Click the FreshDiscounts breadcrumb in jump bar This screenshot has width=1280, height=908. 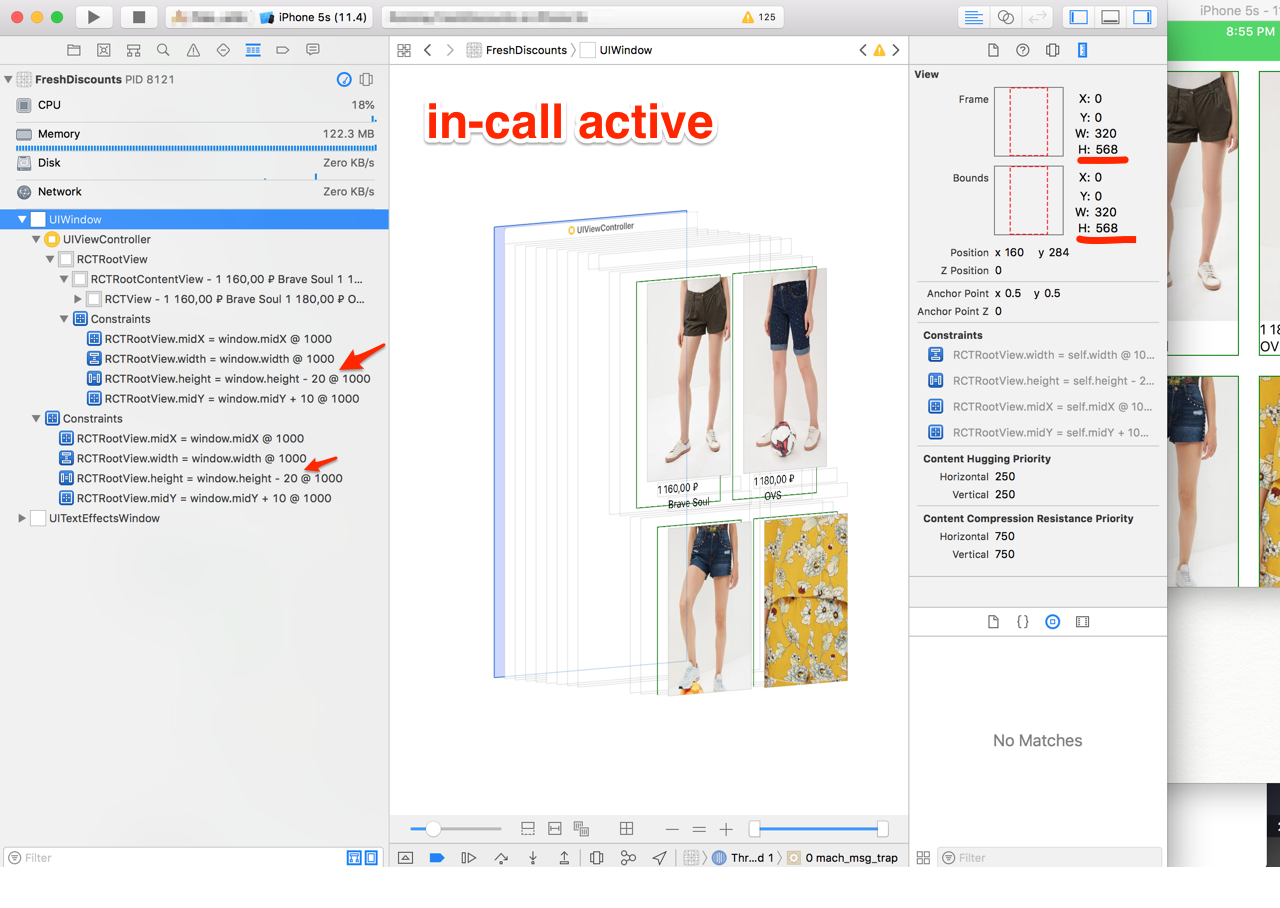coord(525,50)
